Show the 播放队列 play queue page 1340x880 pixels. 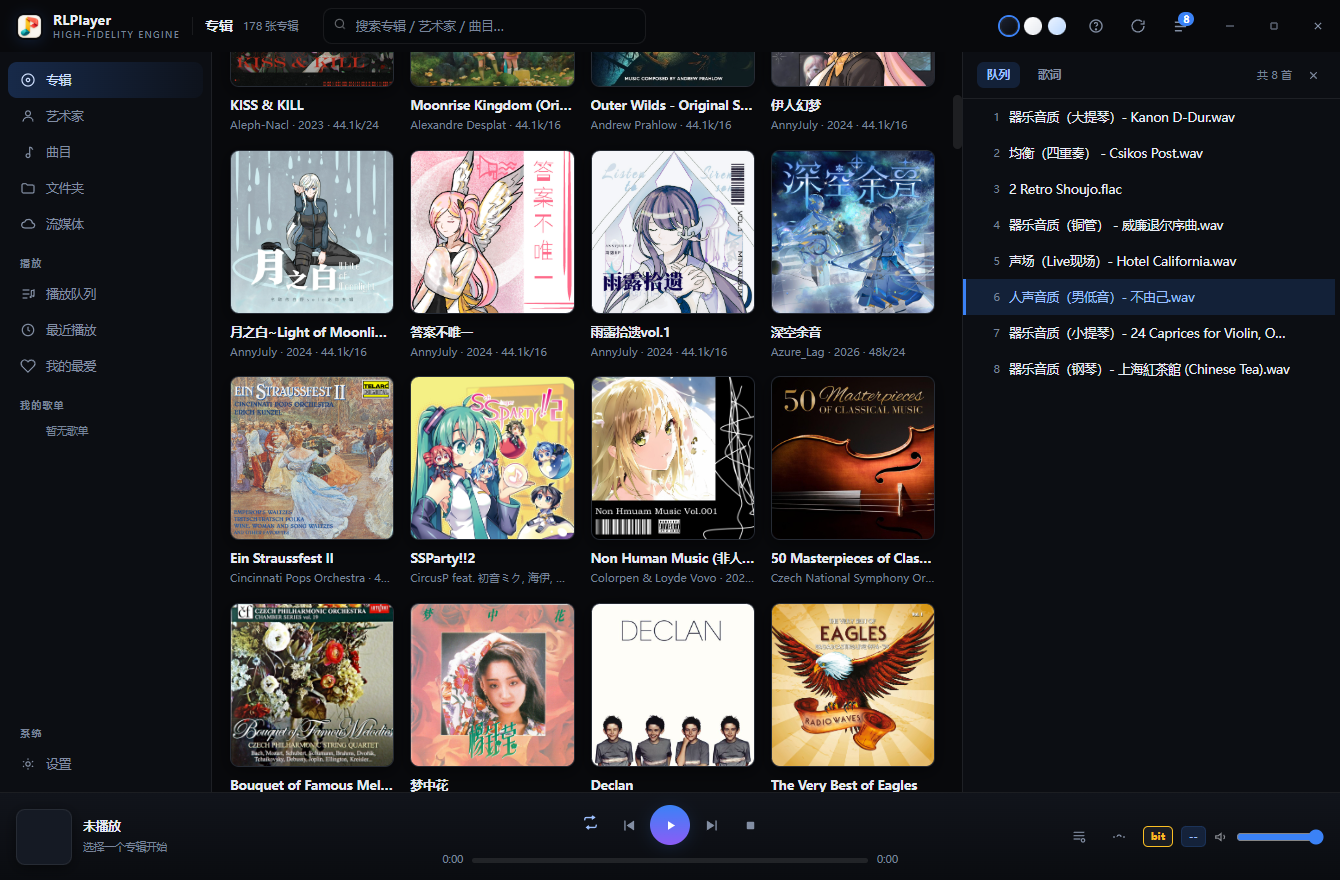(105, 294)
